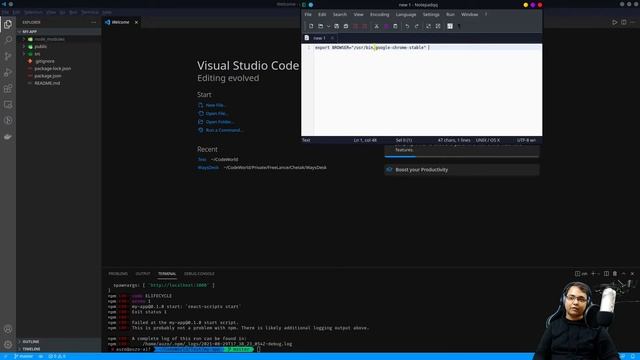This screenshot has width=640, height=360.
Task: Switch to the DEBUG CONSOLE panel tab
Action: [x=199, y=273]
